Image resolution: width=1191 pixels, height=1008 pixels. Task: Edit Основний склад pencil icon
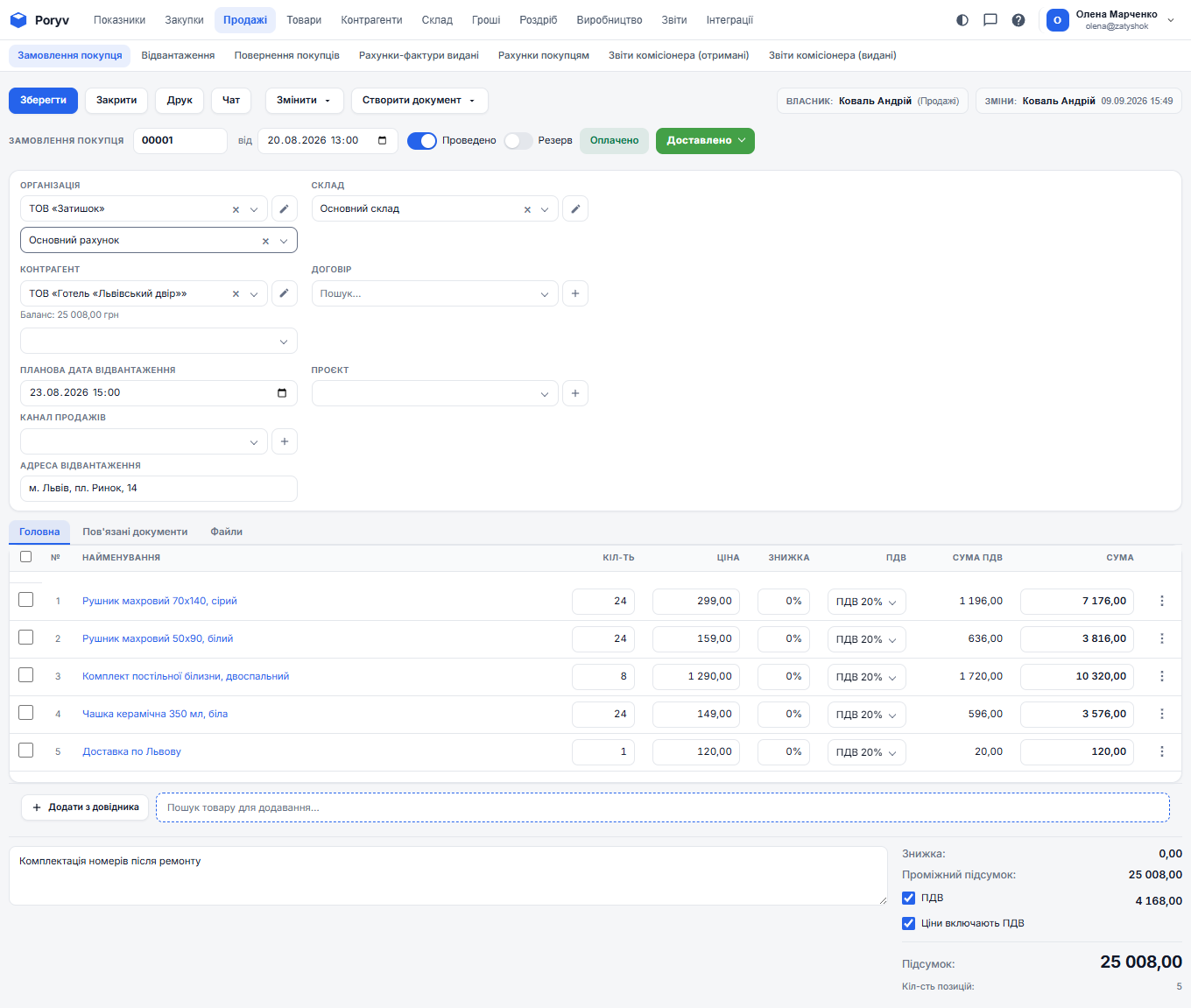574,209
